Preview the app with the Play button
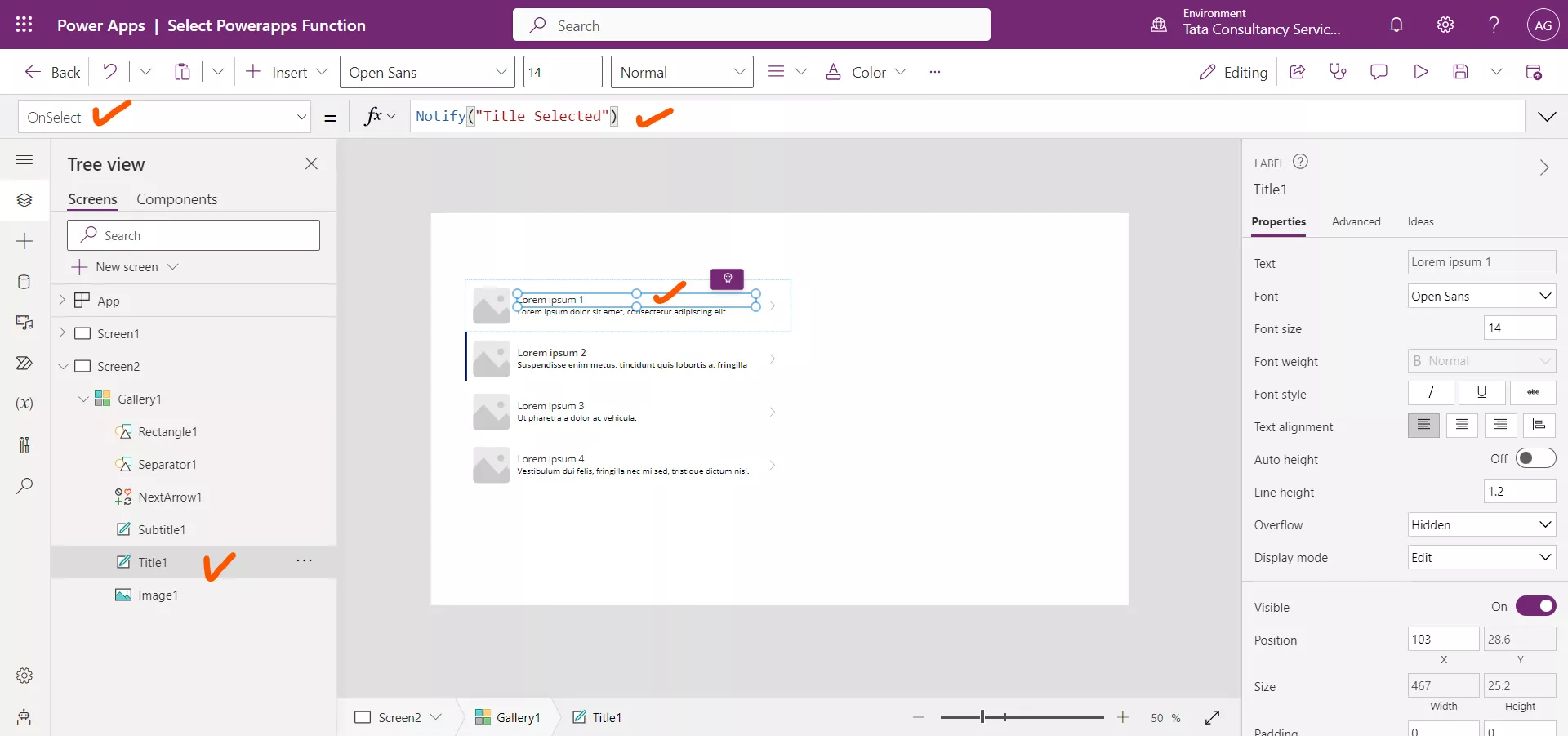1568x736 pixels. 1421,71
